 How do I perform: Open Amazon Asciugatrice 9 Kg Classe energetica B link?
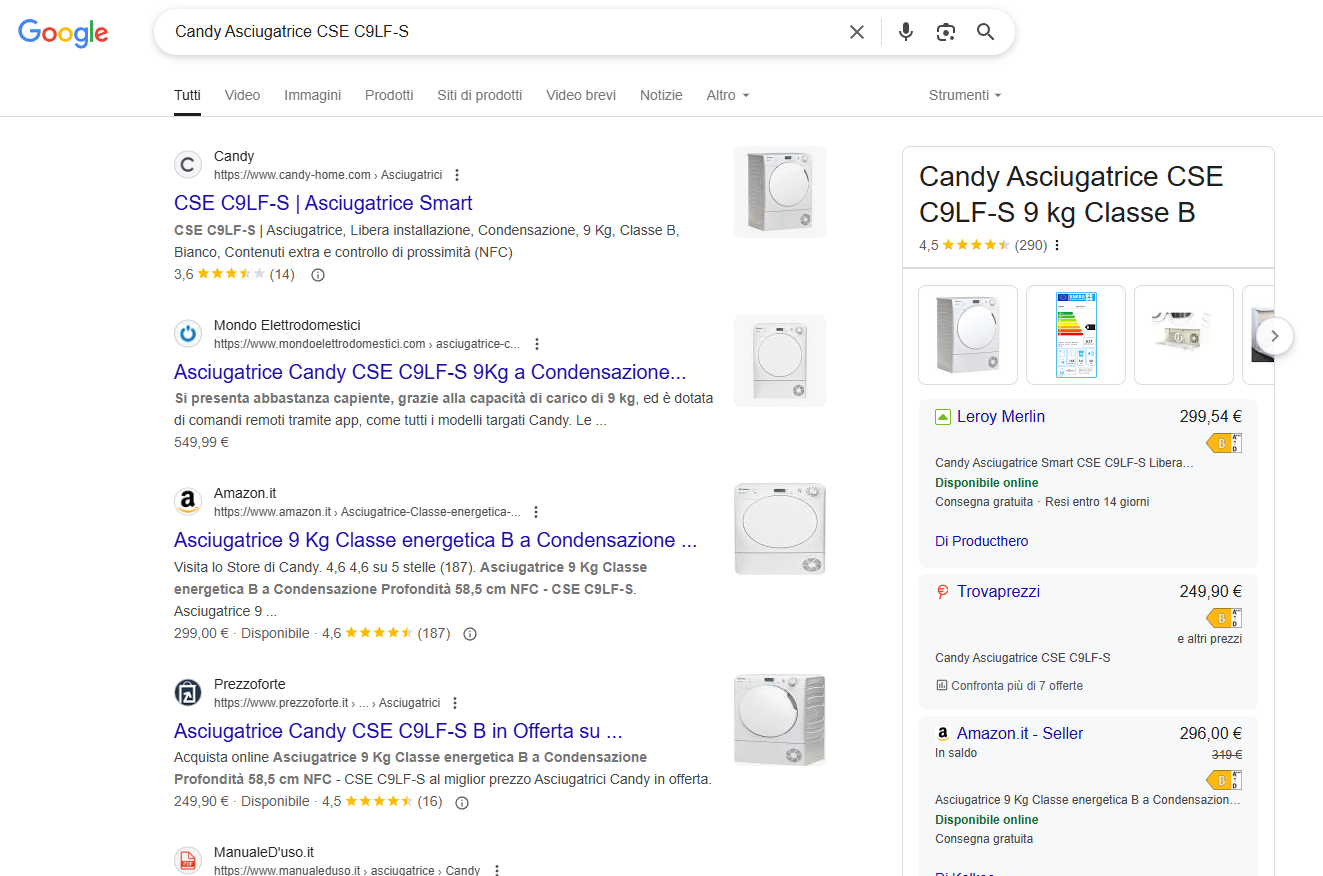435,540
